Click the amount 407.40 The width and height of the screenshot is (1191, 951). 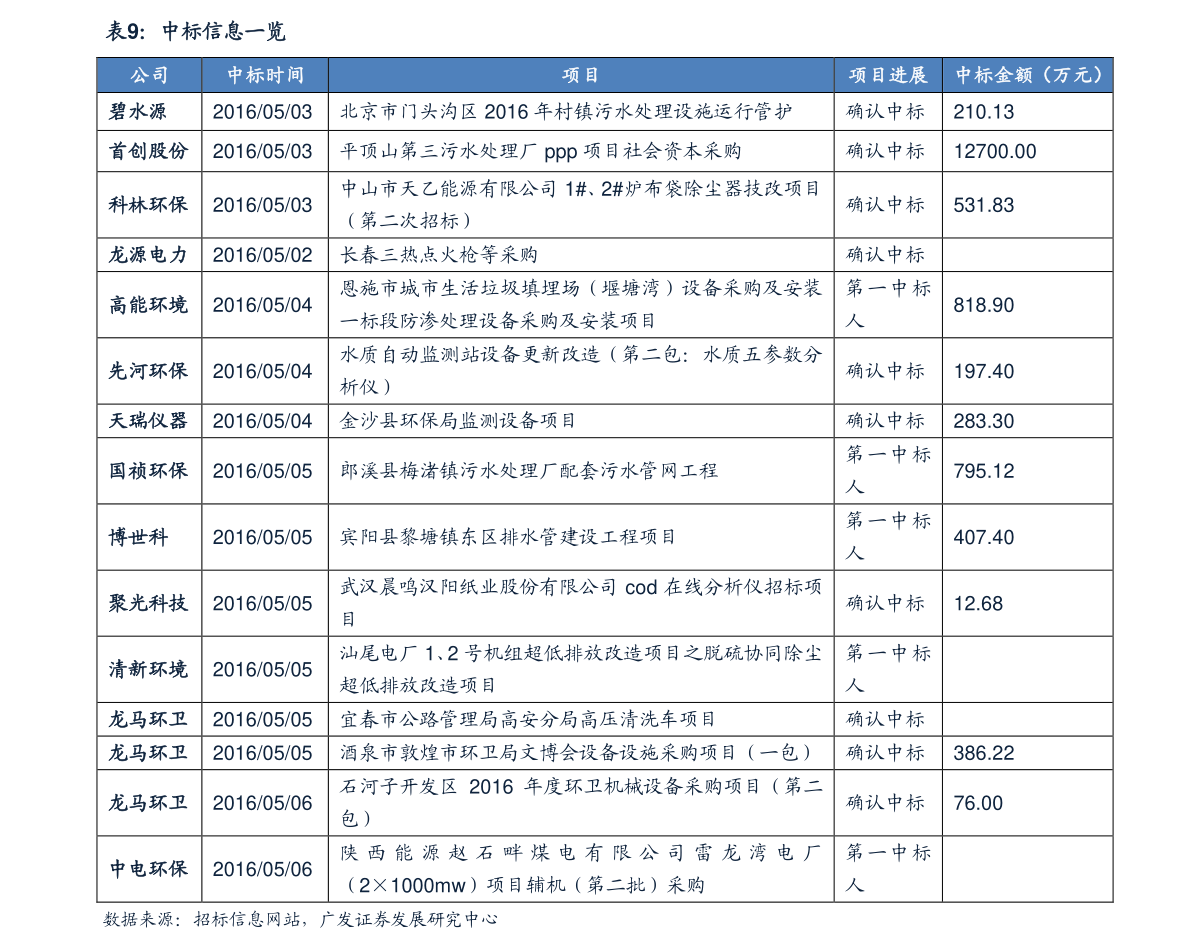984,537
